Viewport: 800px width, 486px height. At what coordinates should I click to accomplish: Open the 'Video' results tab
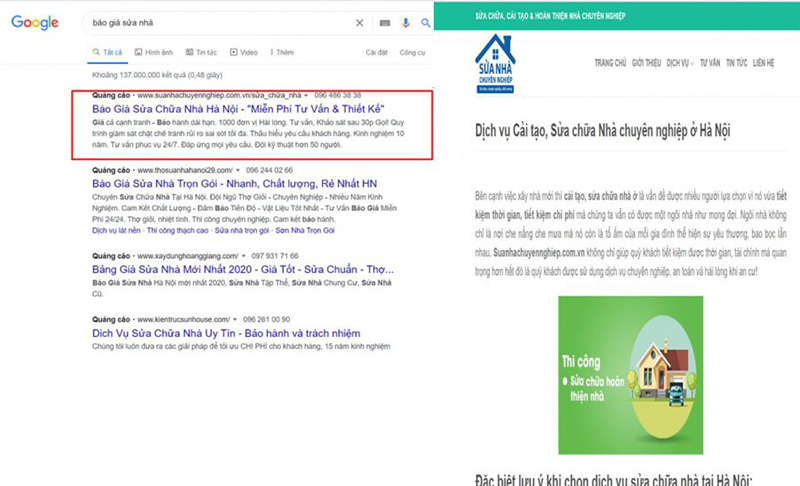pos(244,53)
